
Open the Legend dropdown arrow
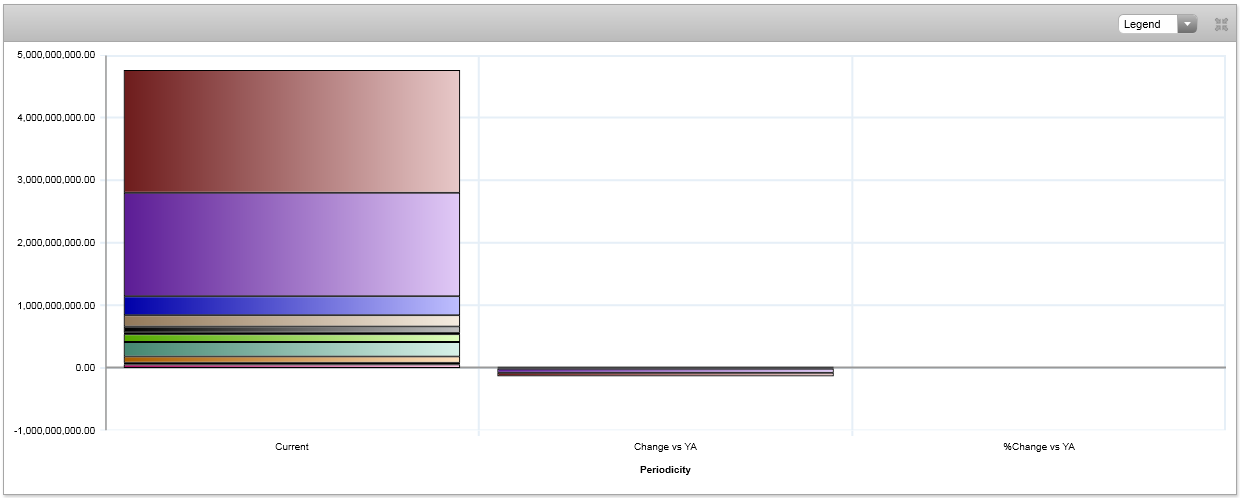click(x=1187, y=24)
